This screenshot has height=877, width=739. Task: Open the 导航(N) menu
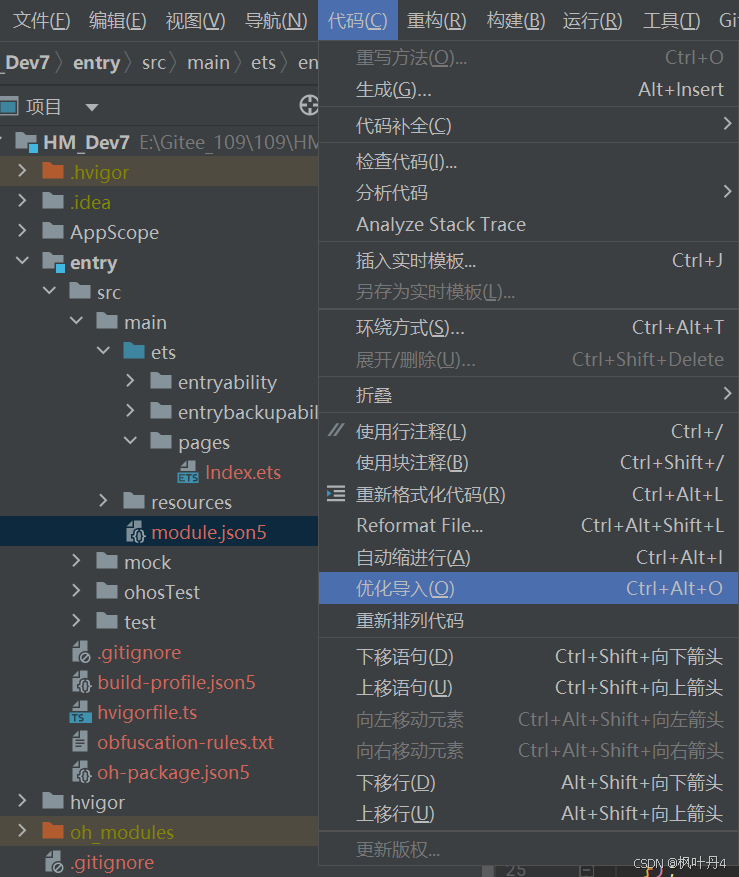point(276,21)
